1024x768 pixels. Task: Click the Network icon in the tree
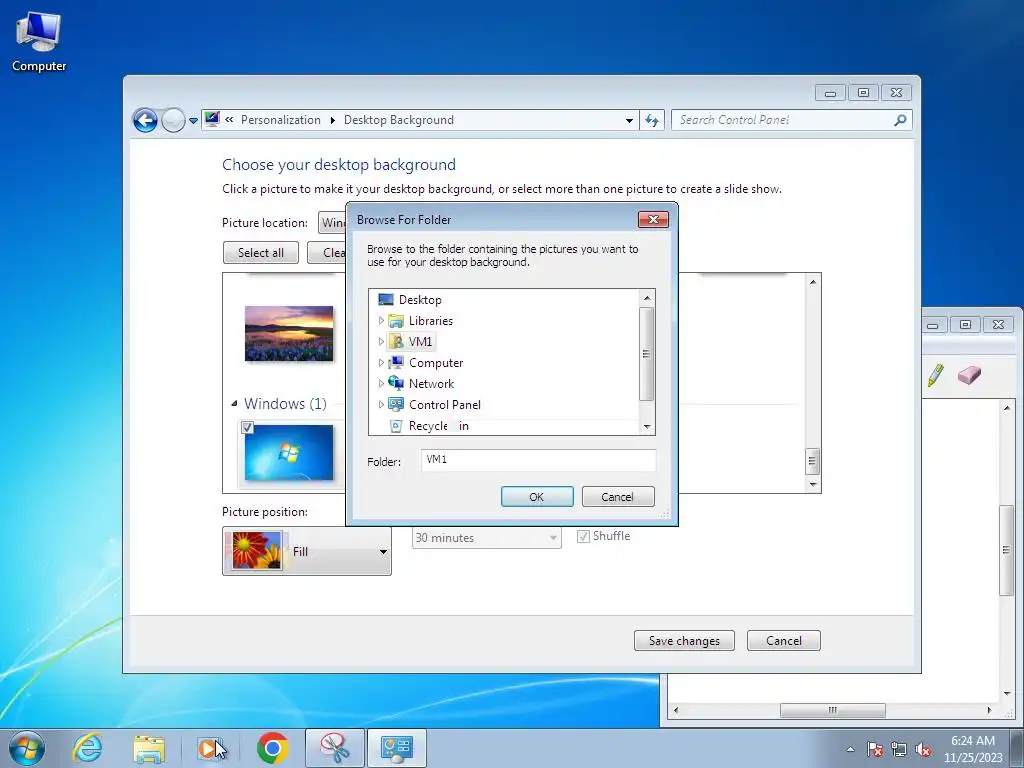pos(396,383)
